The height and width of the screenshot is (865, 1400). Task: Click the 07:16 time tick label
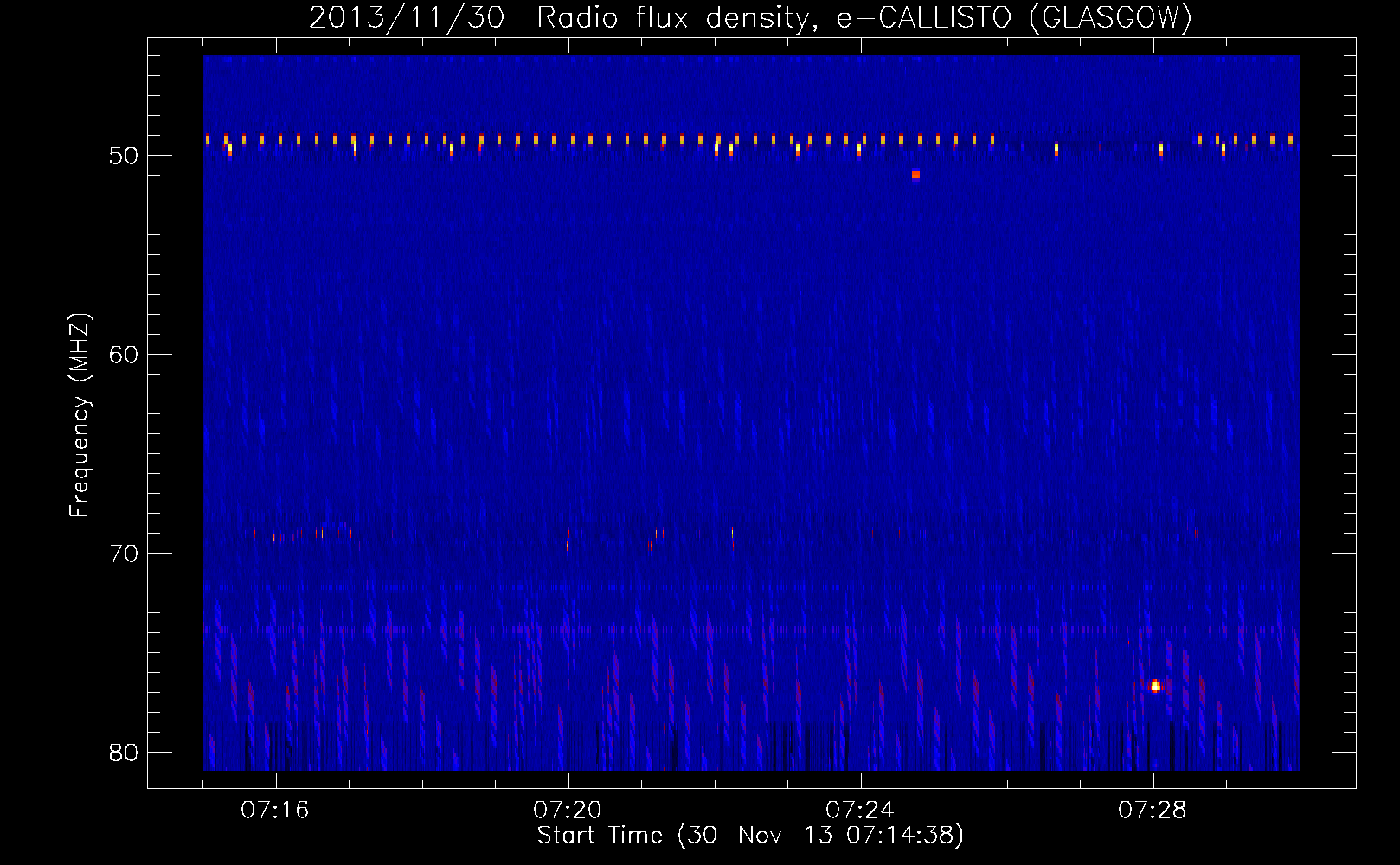click(275, 811)
